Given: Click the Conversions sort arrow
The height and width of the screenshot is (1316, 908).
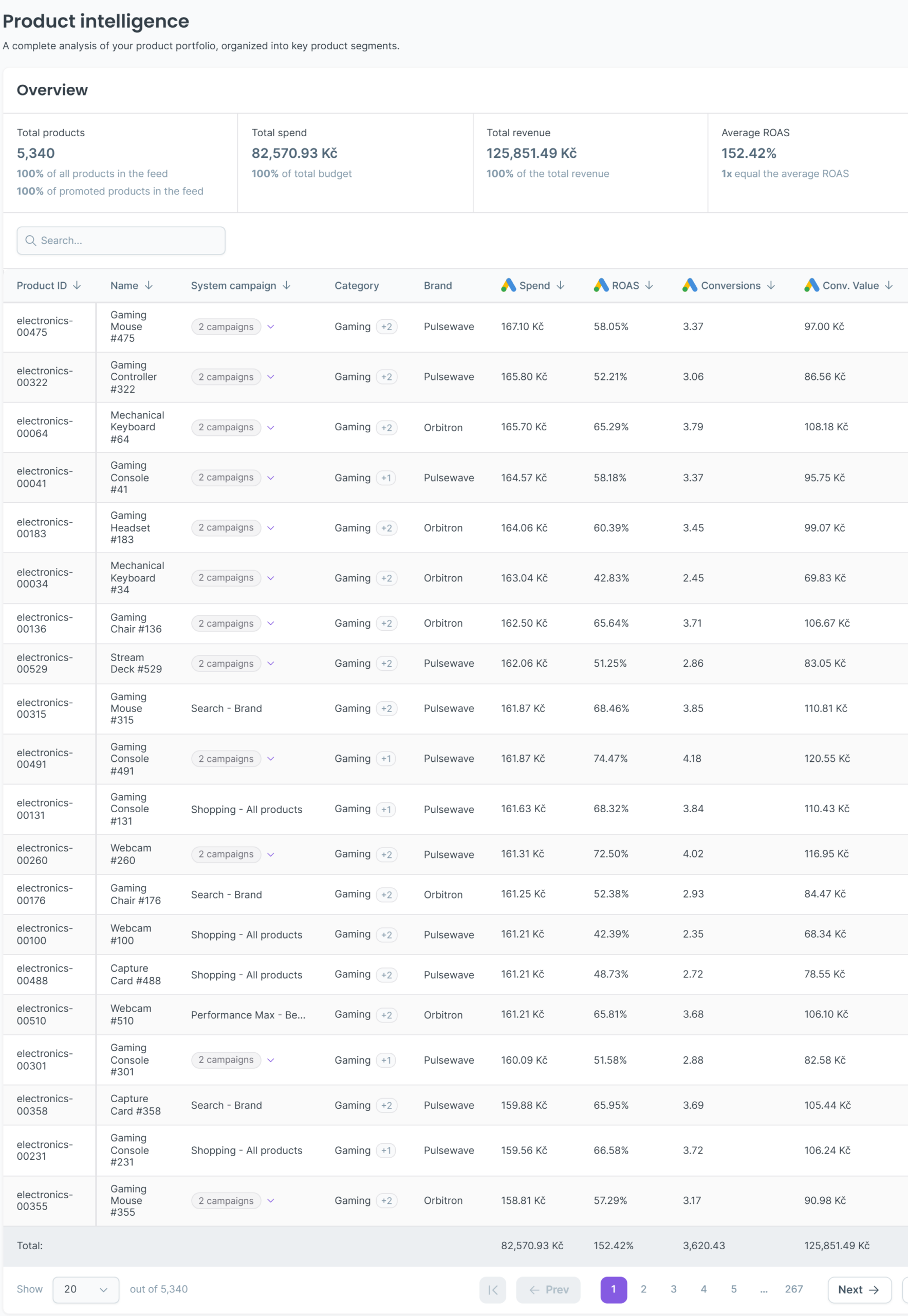Looking at the screenshot, I should coord(771,285).
